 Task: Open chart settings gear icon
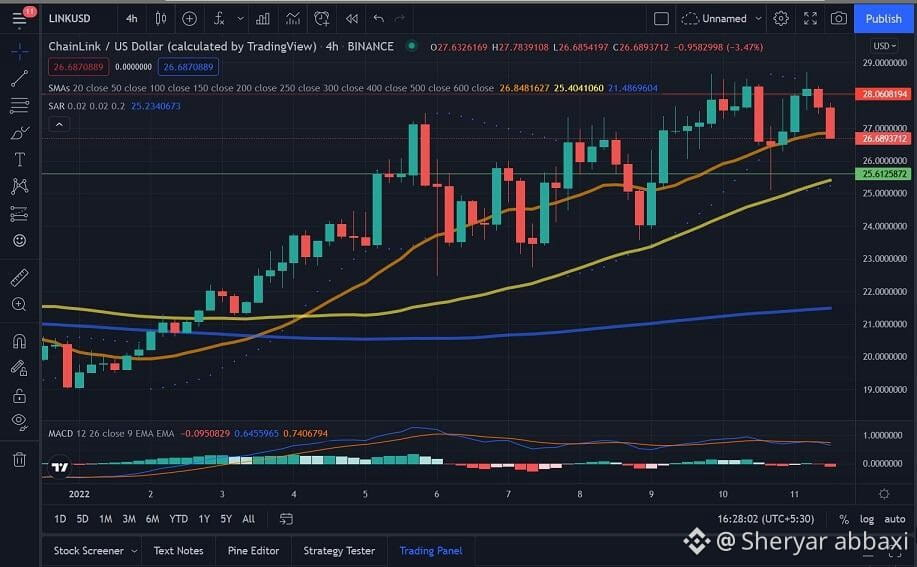(x=781, y=19)
